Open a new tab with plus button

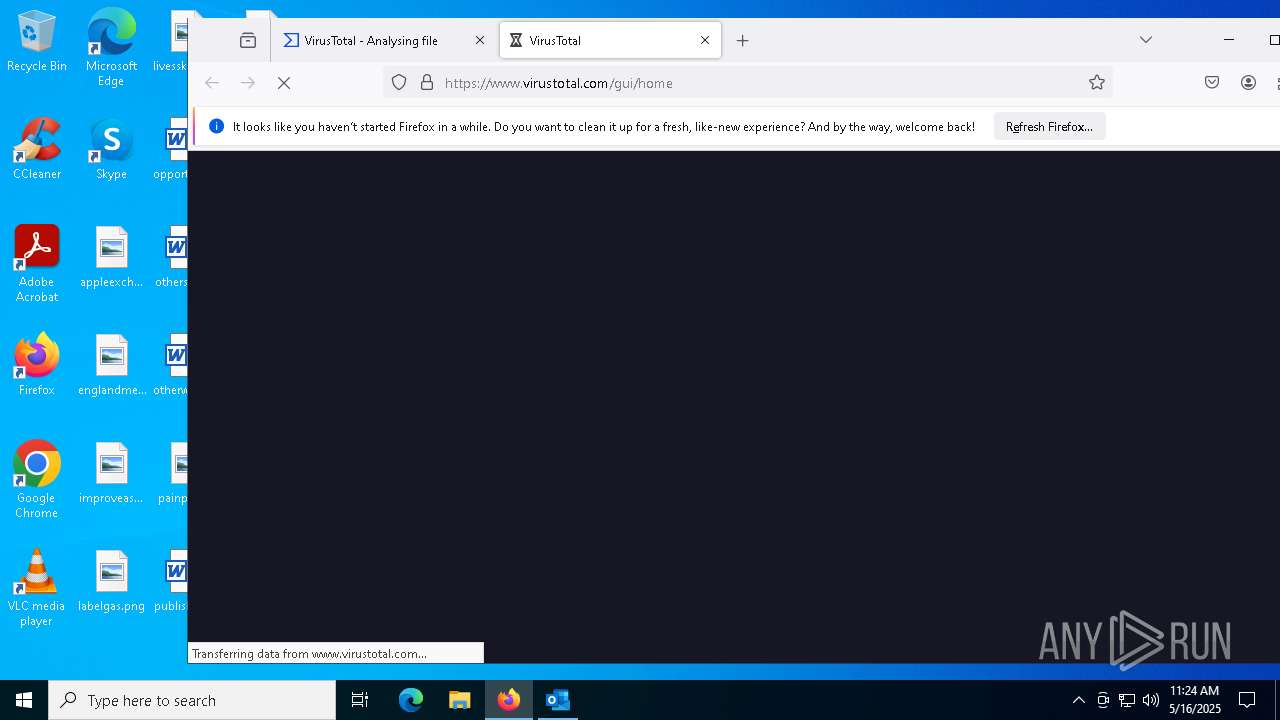click(742, 41)
